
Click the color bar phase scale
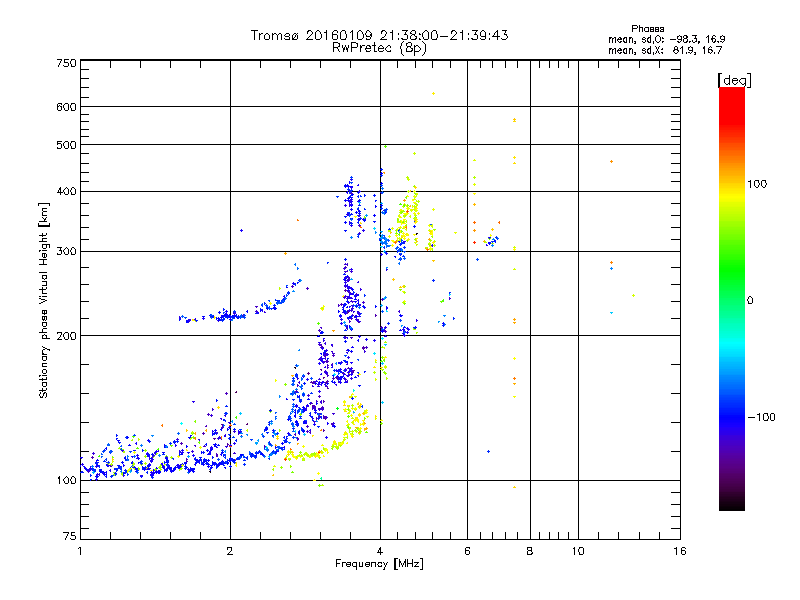point(732,298)
